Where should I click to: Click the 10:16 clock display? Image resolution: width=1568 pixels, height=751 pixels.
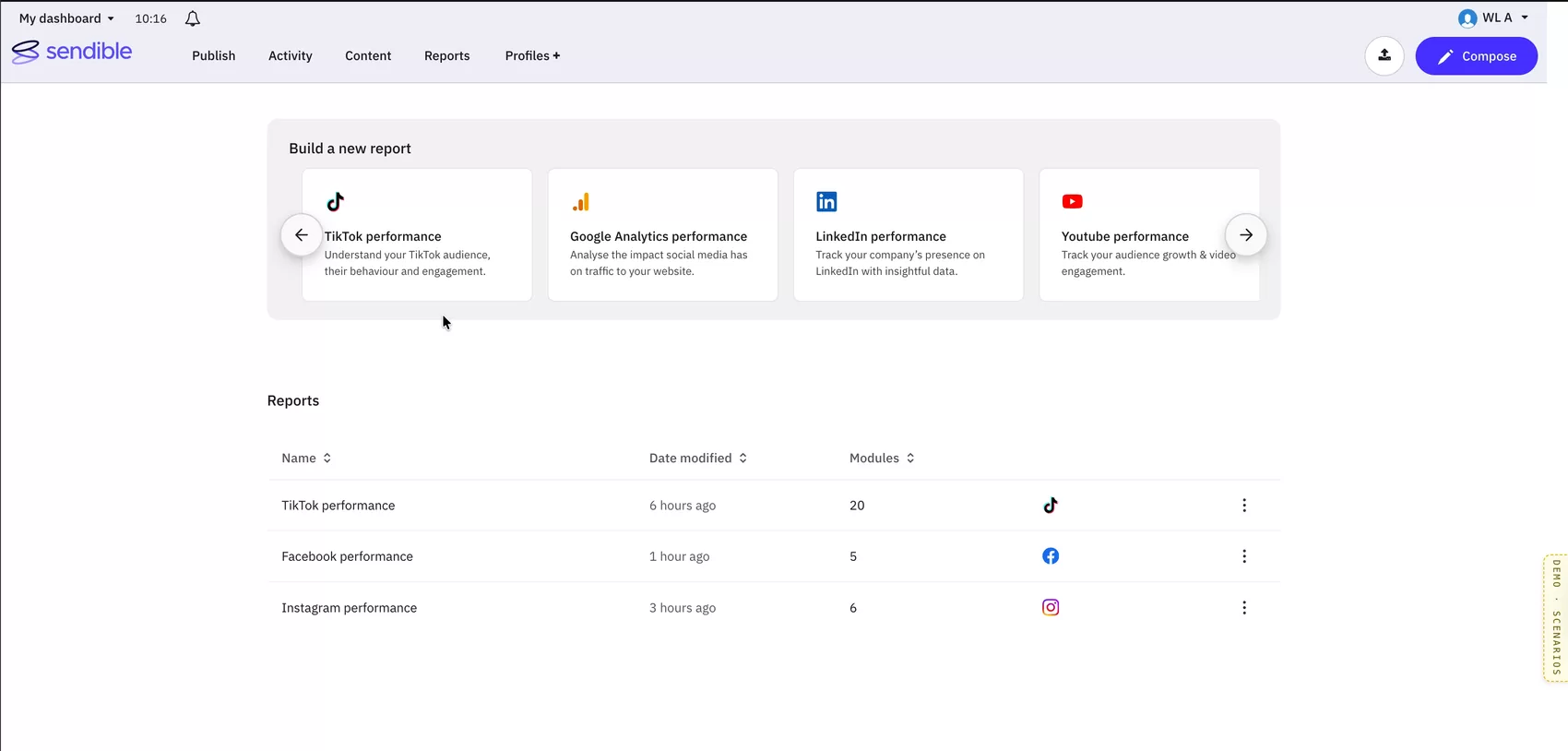point(151,18)
